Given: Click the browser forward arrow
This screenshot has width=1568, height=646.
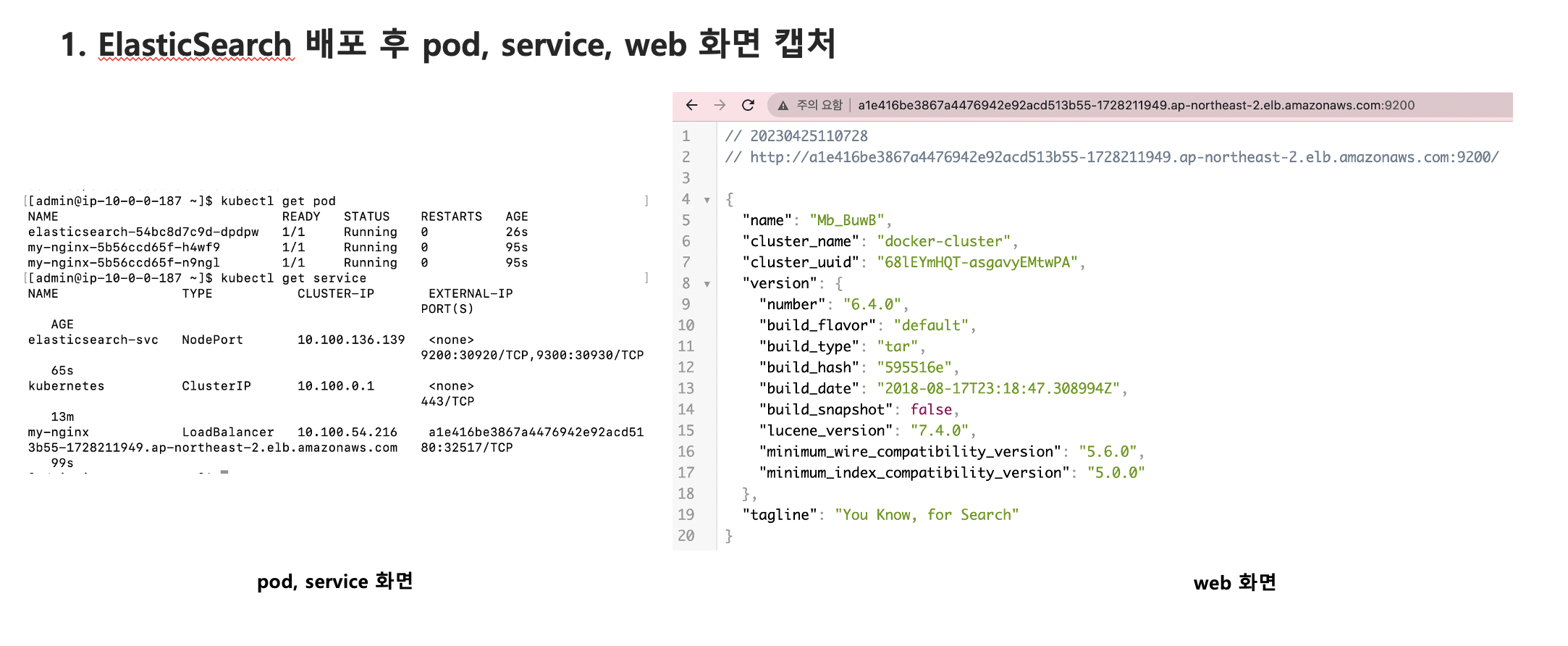Looking at the screenshot, I should [x=720, y=105].
